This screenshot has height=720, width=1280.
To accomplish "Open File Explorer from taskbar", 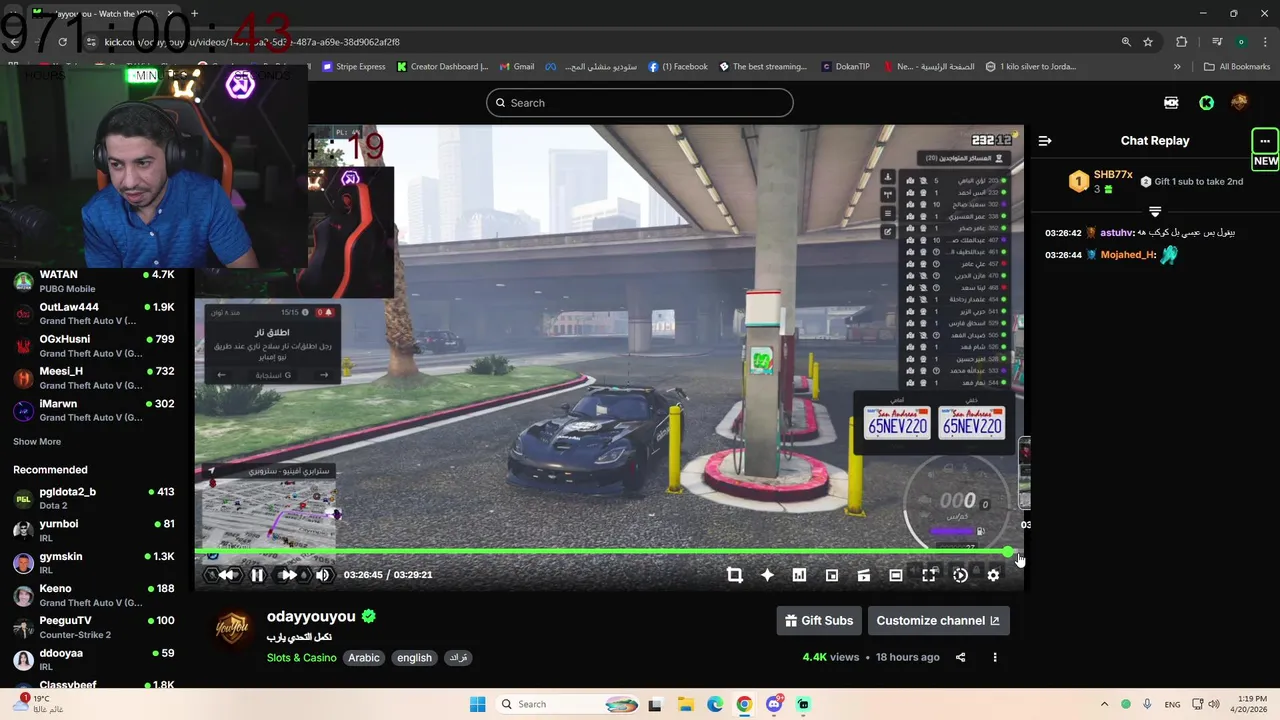I will (x=685, y=704).
